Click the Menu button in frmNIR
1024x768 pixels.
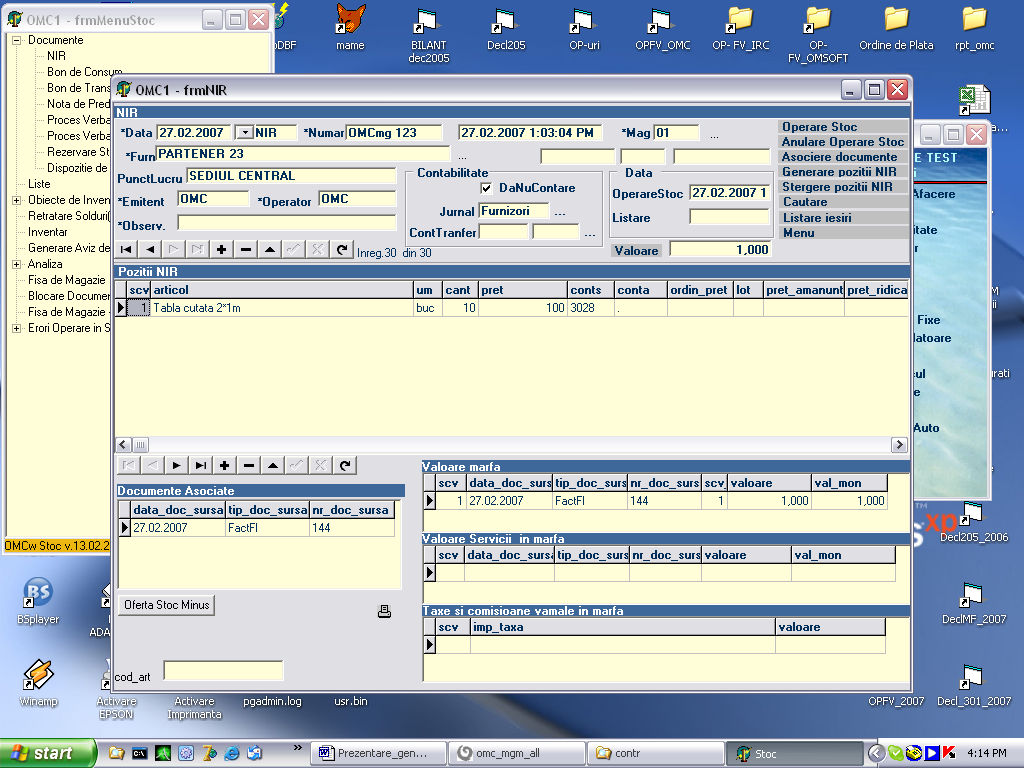[844, 232]
